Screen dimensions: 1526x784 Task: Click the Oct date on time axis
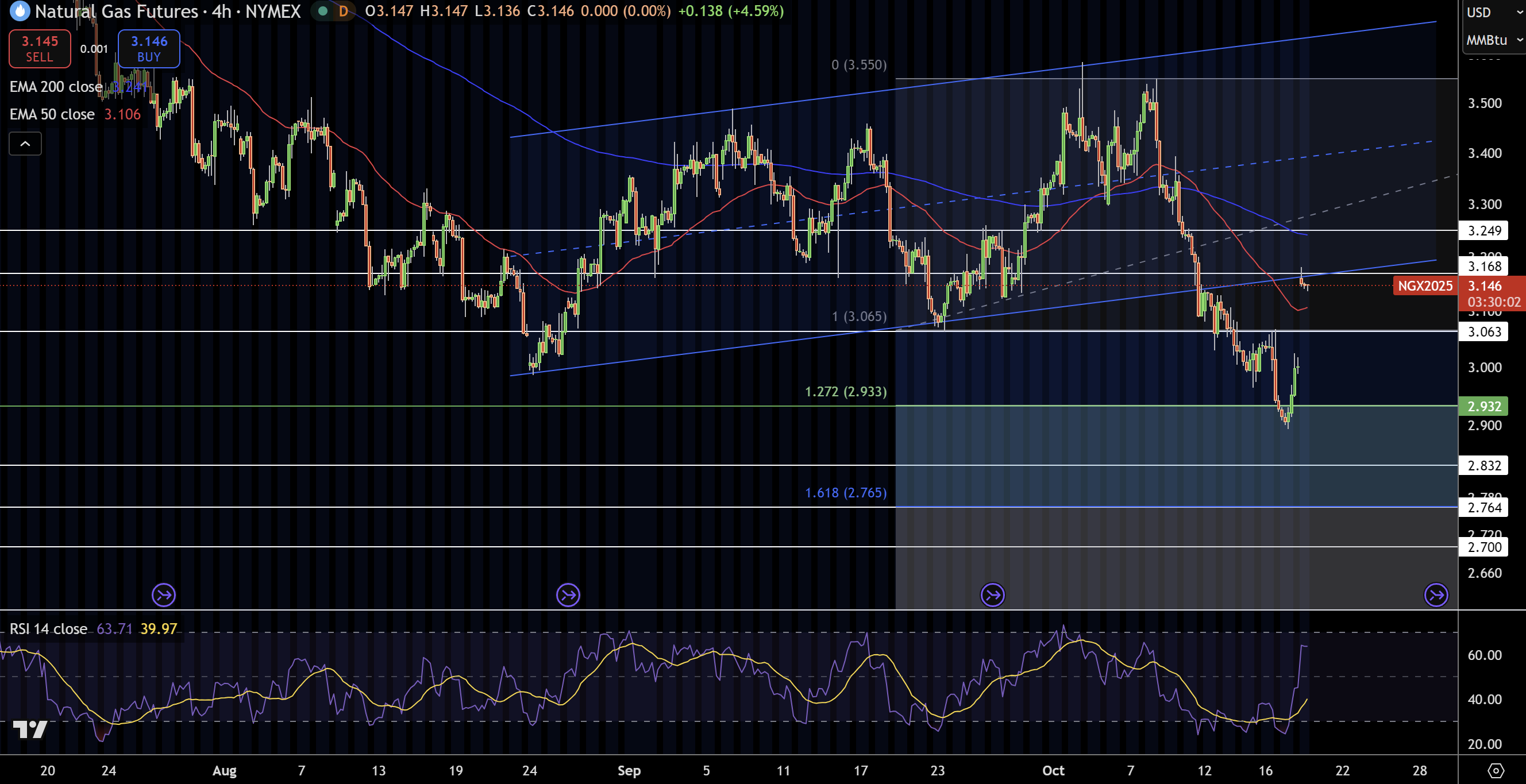click(1053, 770)
